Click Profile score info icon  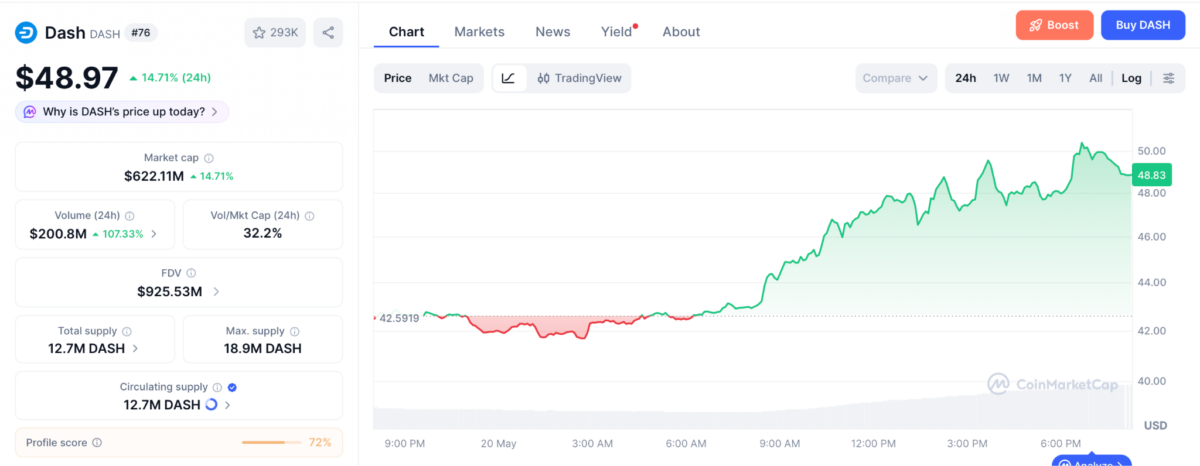[97, 442]
